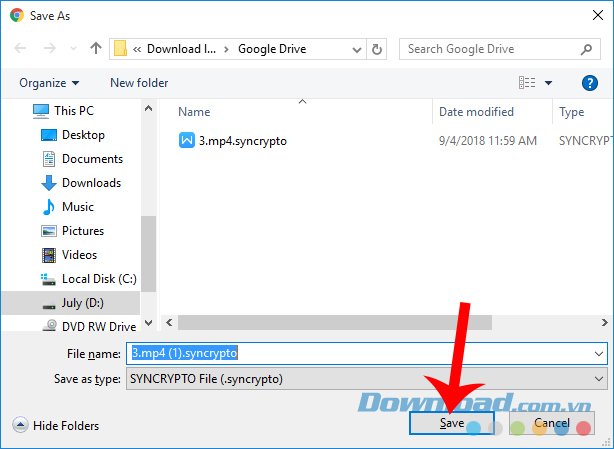Click the This PC monitor icon

tap(41, 111)
